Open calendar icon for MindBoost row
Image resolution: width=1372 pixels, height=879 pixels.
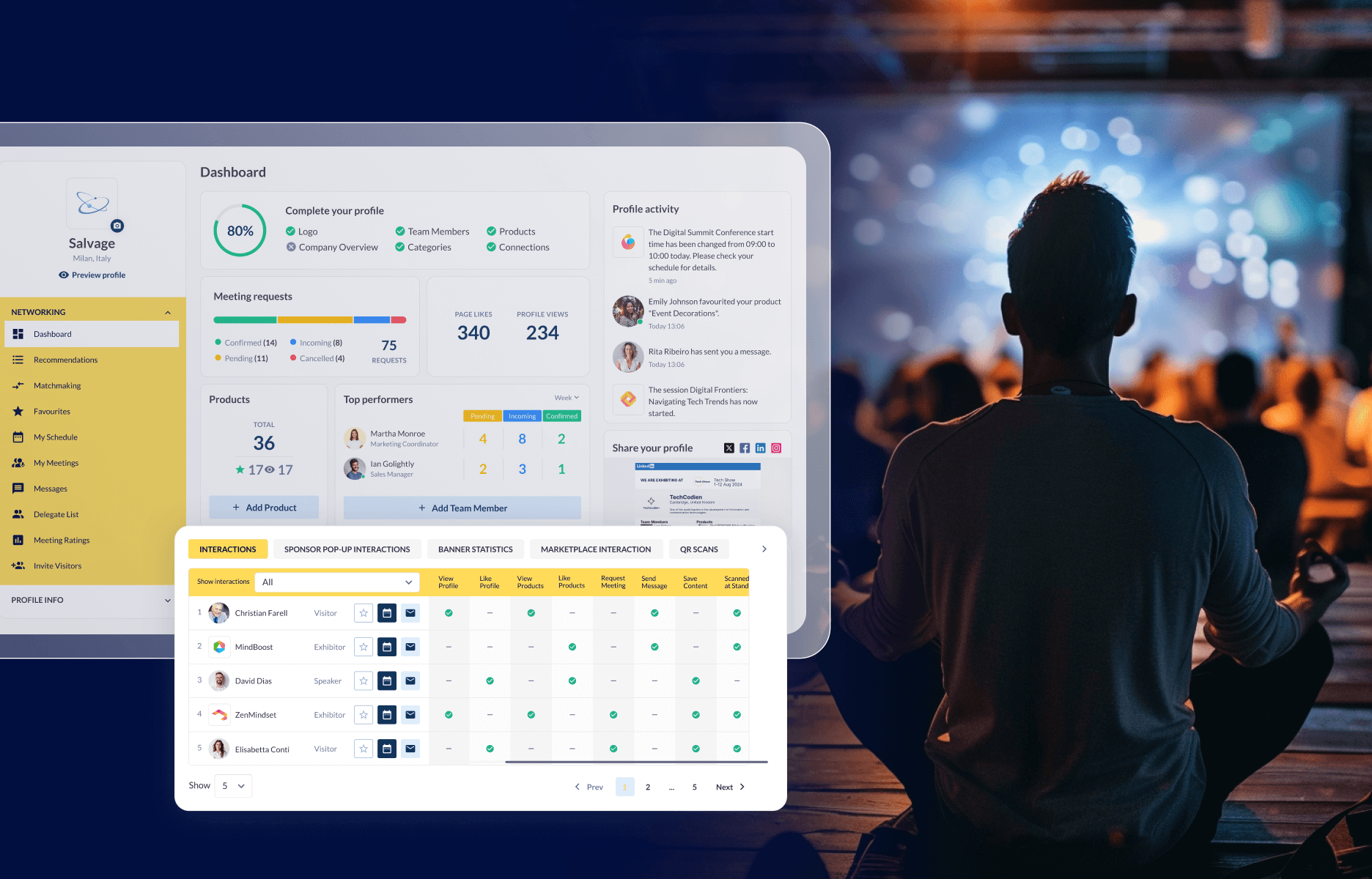[x=387, y=647]
